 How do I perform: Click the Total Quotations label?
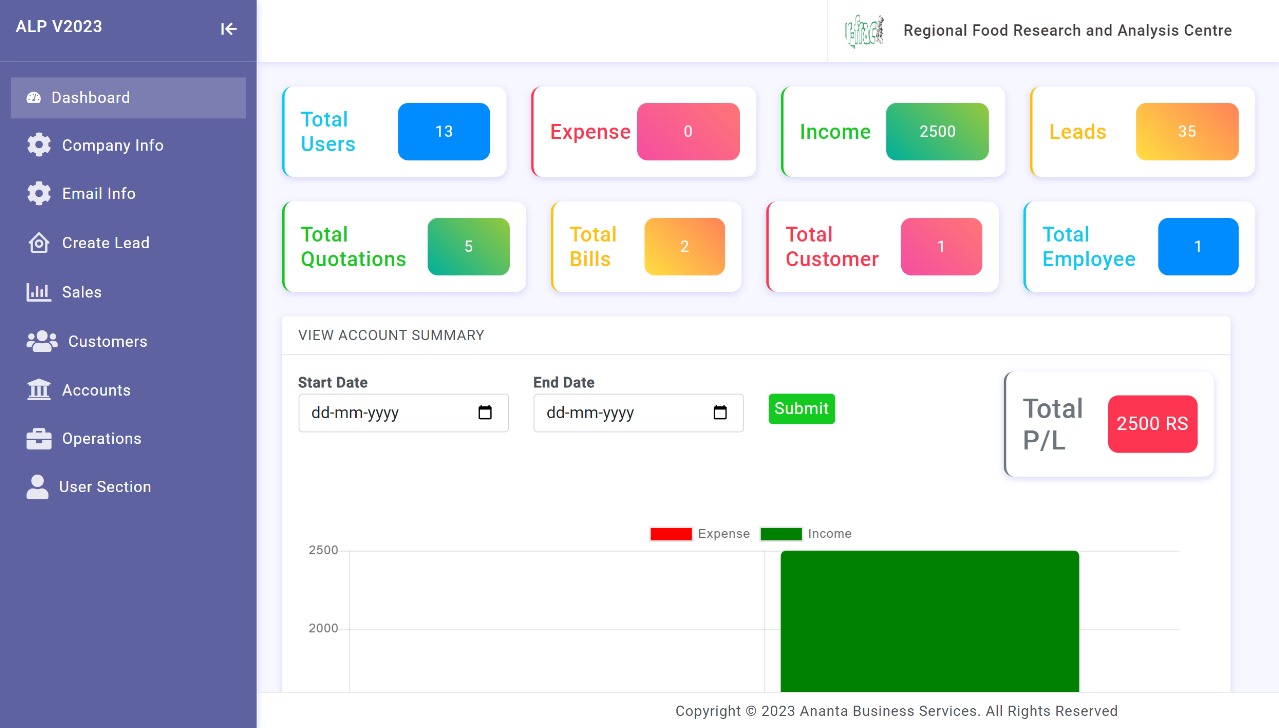353,247
